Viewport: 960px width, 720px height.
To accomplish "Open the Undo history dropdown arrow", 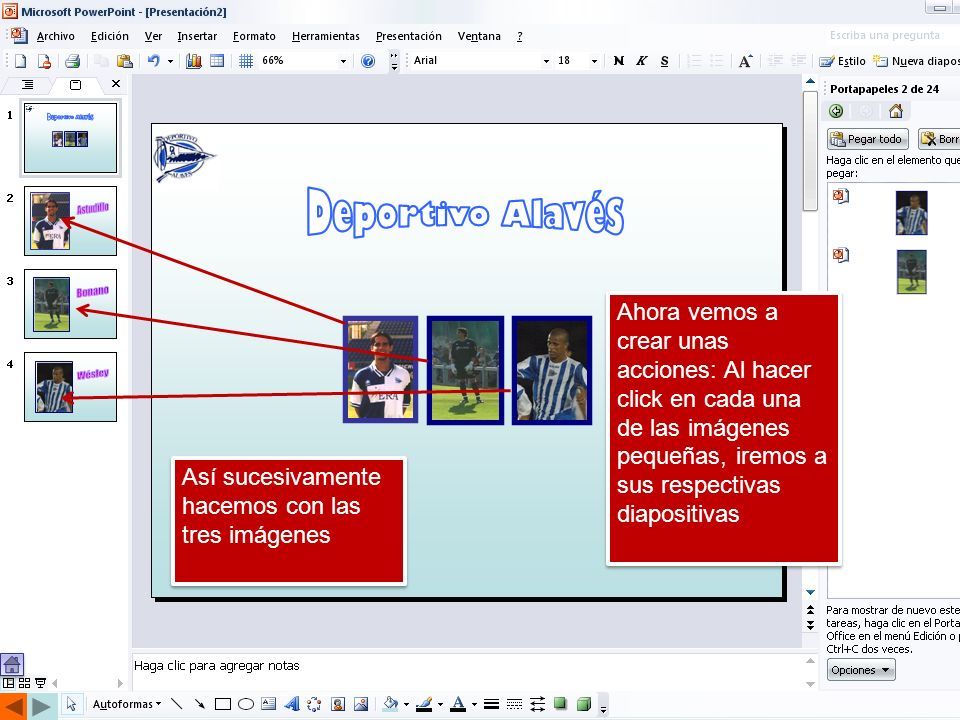I will (x=170, y=61).
